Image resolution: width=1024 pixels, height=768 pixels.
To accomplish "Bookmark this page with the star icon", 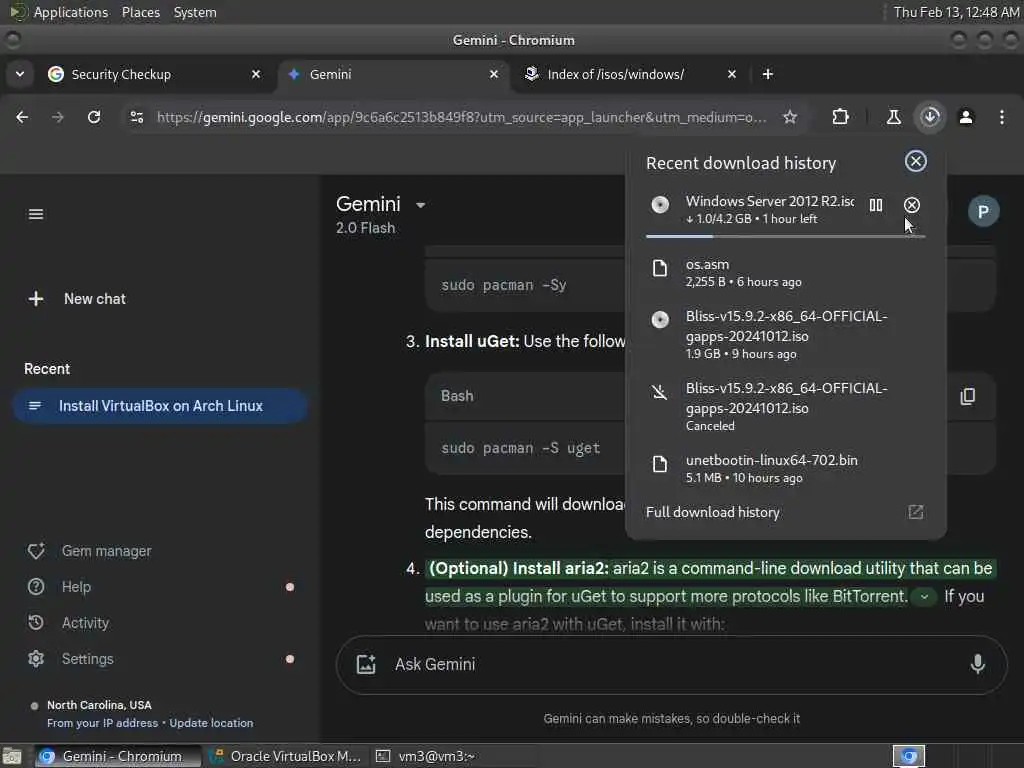I will coord(790,118).
